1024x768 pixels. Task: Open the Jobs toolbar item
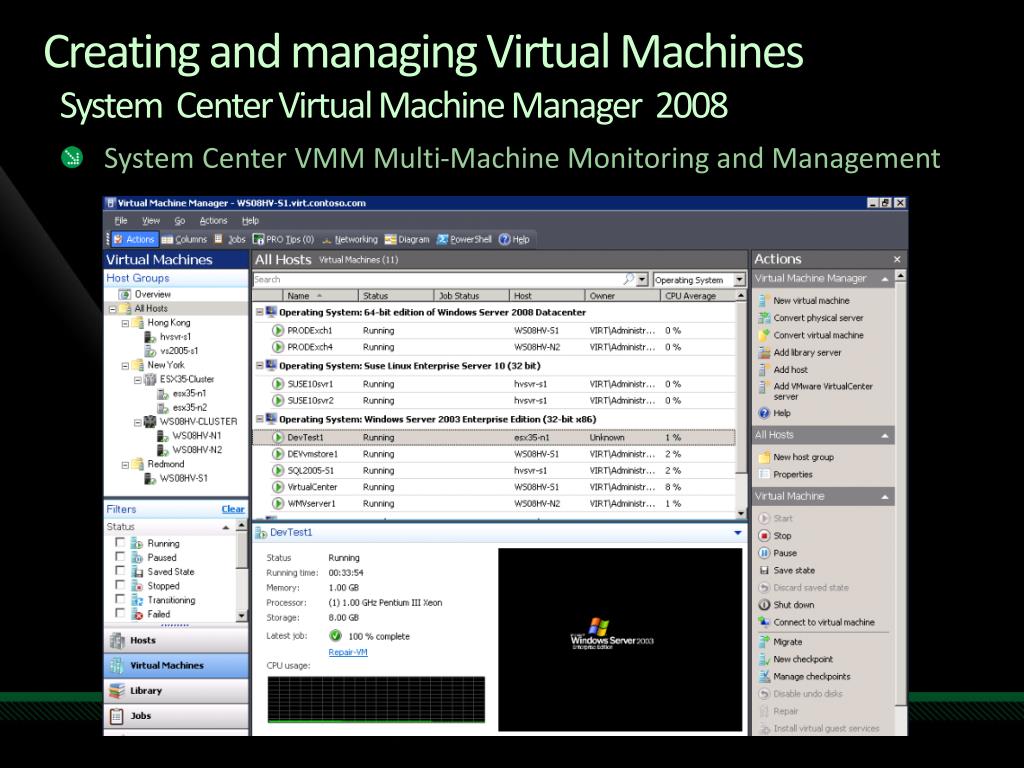point(230,240)
